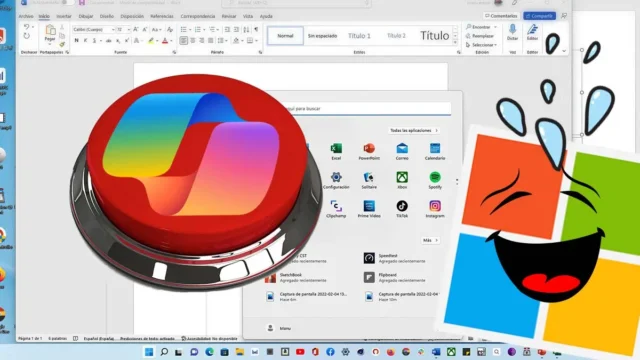Launch TikTok from pinned apps
Viewport: 640px width, 360px height.
tap(402, 209)
